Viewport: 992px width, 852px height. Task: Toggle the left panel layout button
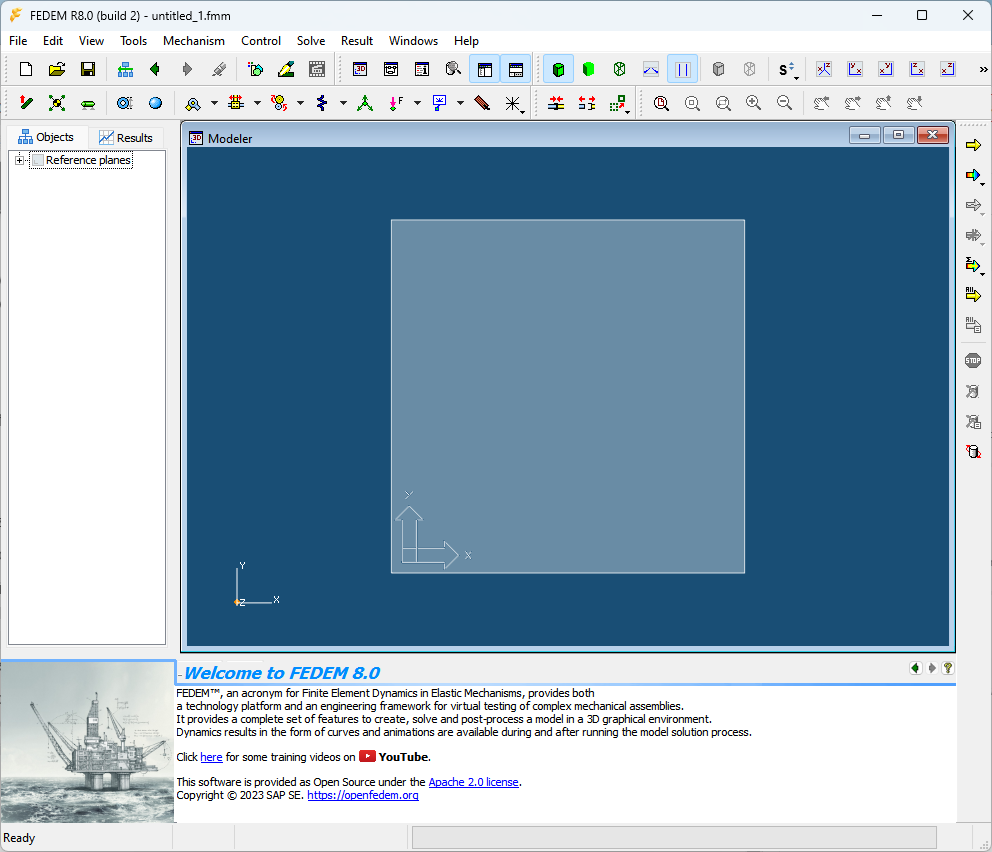click(485, 69)
